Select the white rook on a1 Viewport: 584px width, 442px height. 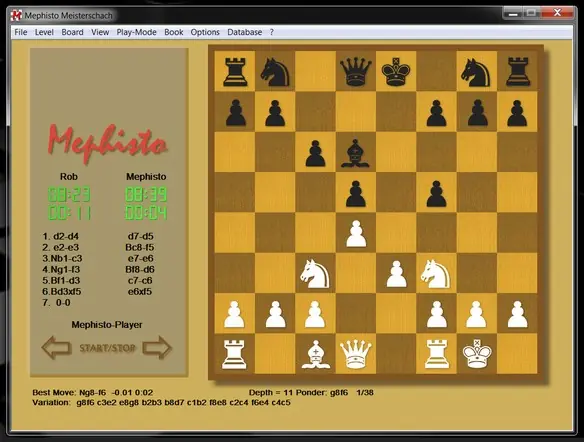pos(234,354)
